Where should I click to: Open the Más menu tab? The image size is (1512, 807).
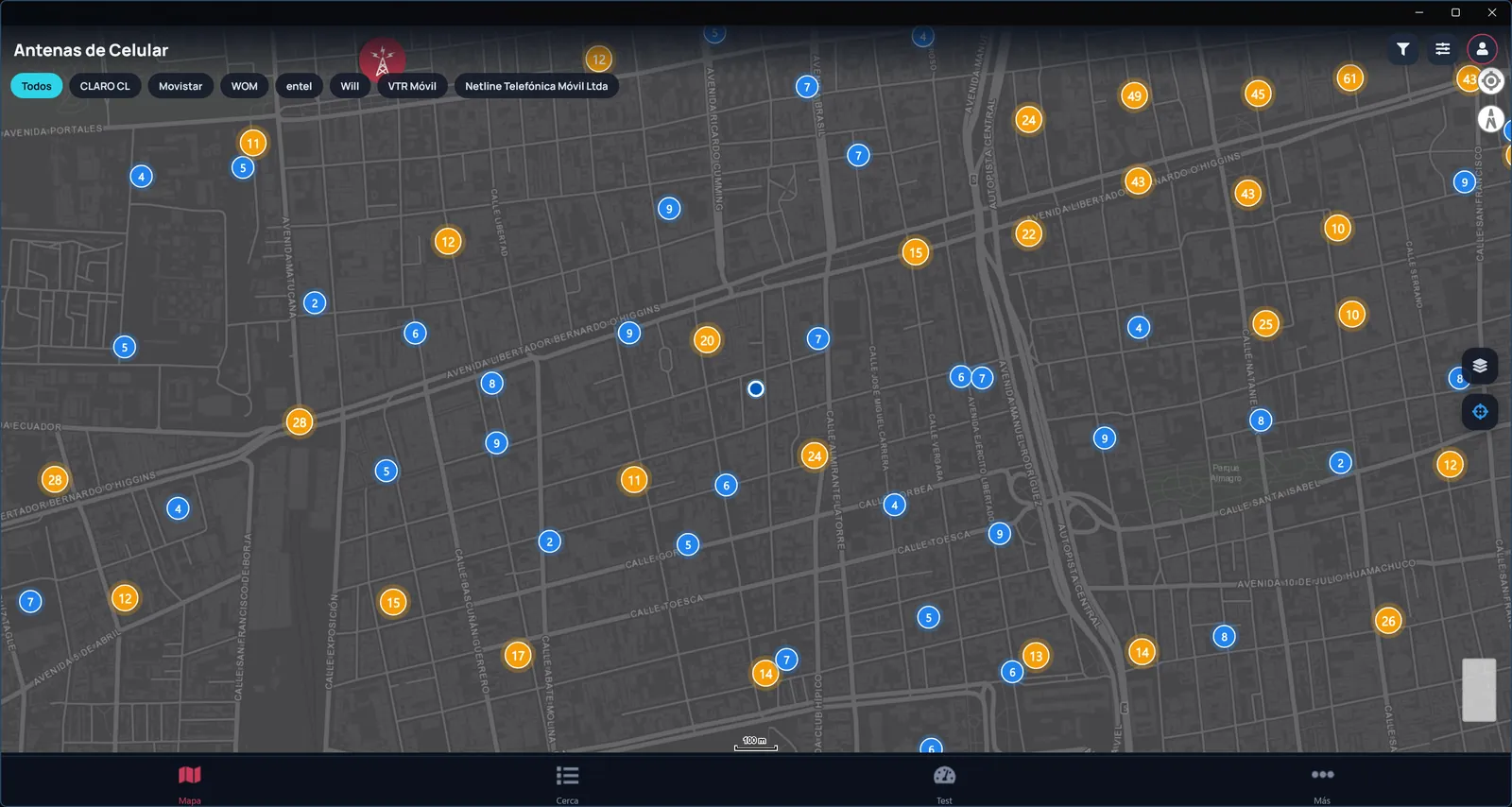[x=1322, y=783]
